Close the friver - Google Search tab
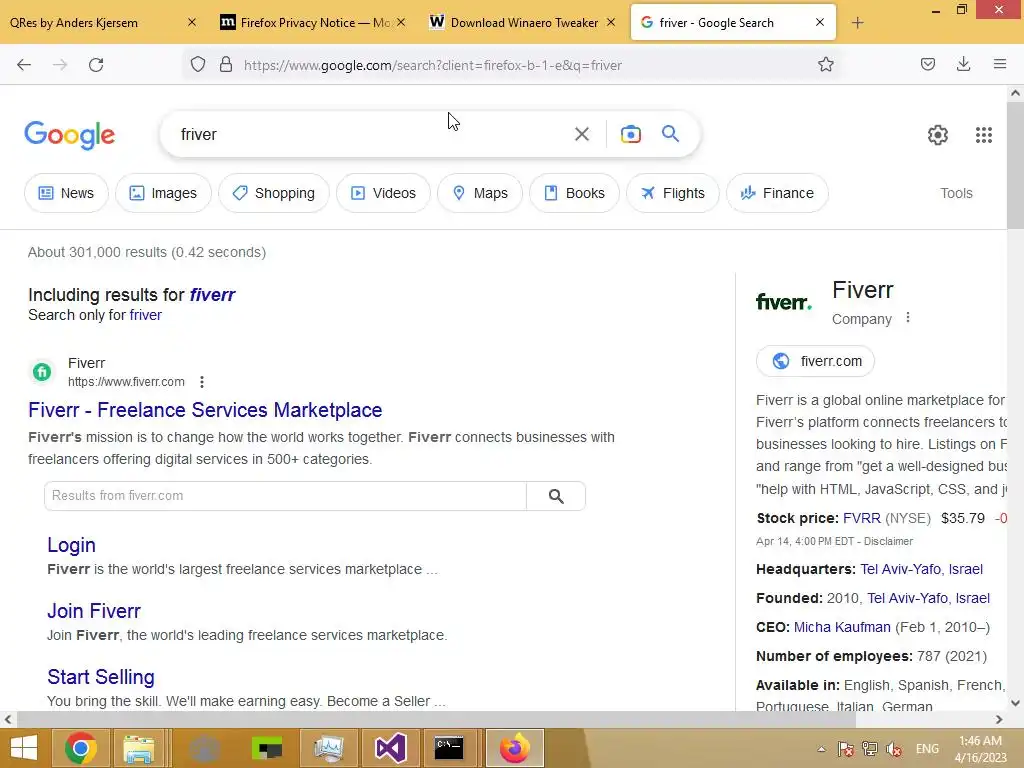 [x=820, y=22]
